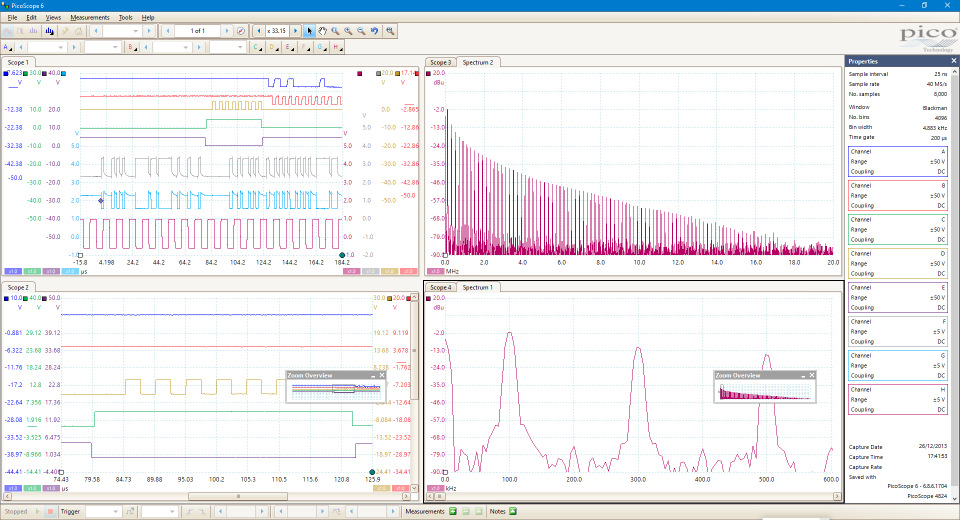Click the Auto Setup wand icon
The image size is (960, 520).
pos(65,31)
